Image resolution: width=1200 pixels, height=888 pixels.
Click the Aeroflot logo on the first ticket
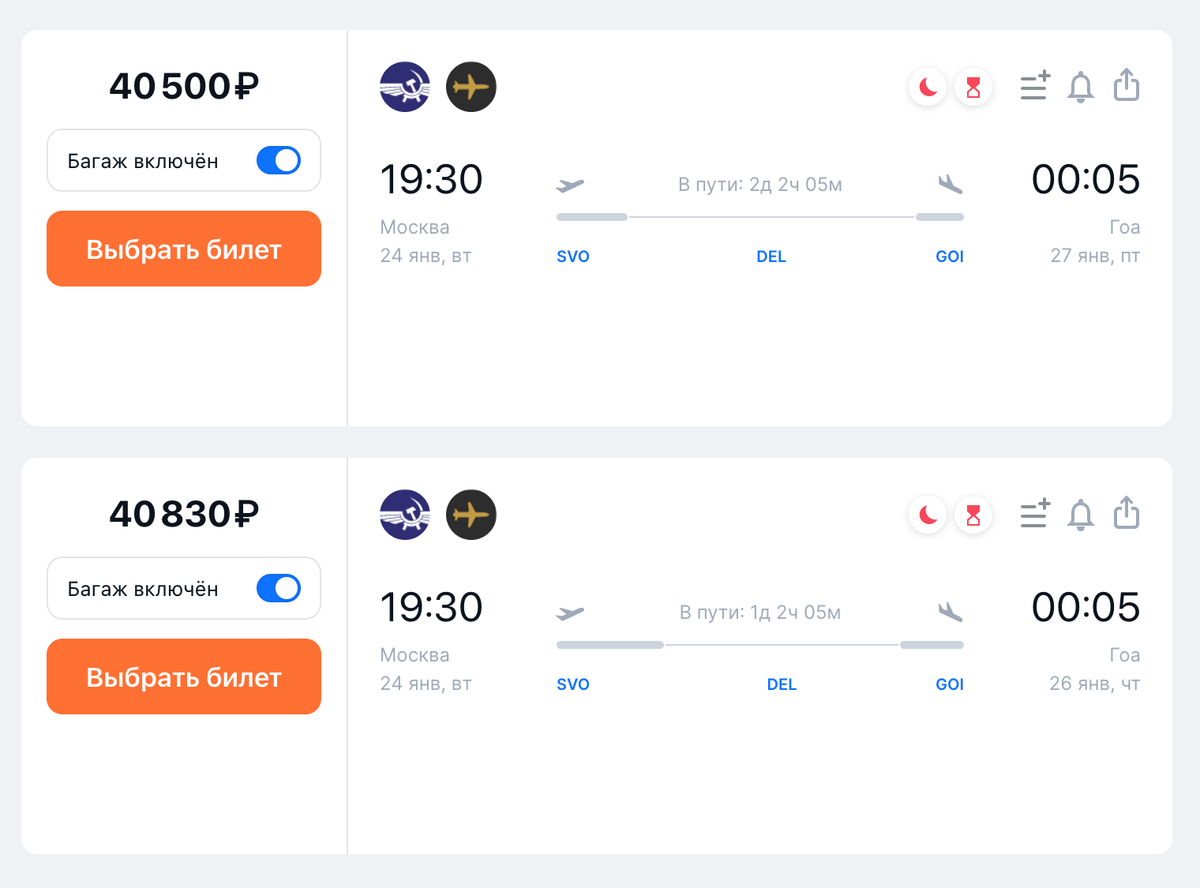click(x=405, y=87)
